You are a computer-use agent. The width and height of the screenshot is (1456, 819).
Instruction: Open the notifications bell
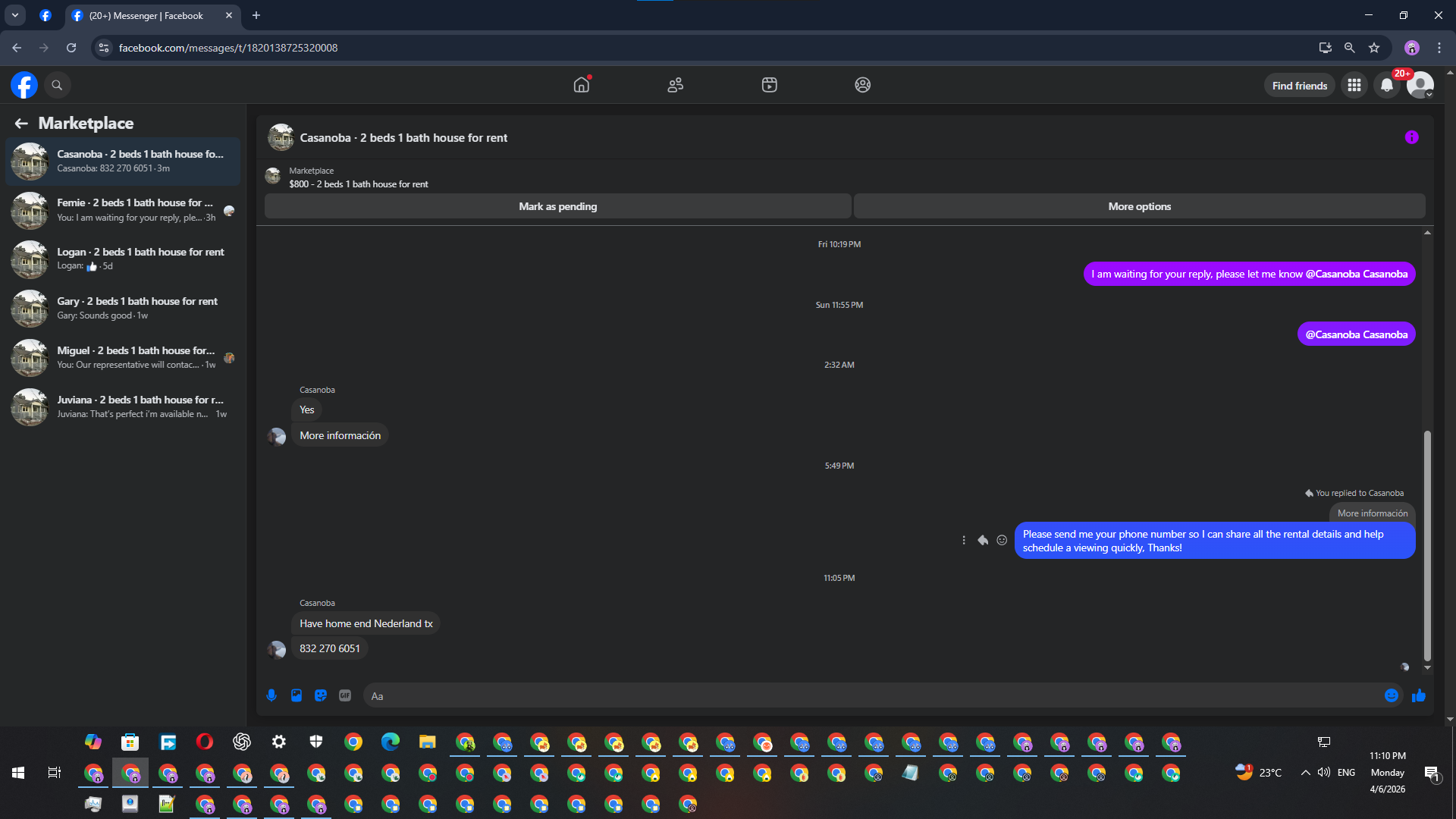coord(1387,86)
